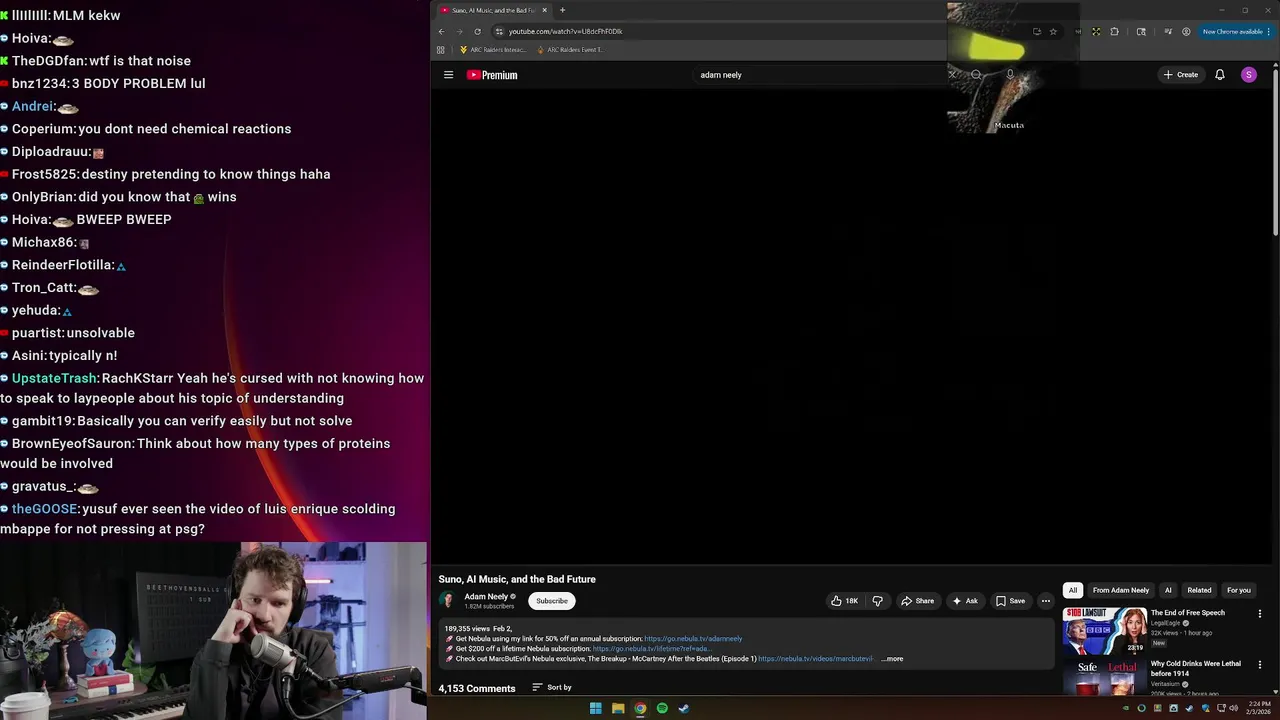Open Steam from the taskbar
1280x720 pixels.
click(684, 708)
